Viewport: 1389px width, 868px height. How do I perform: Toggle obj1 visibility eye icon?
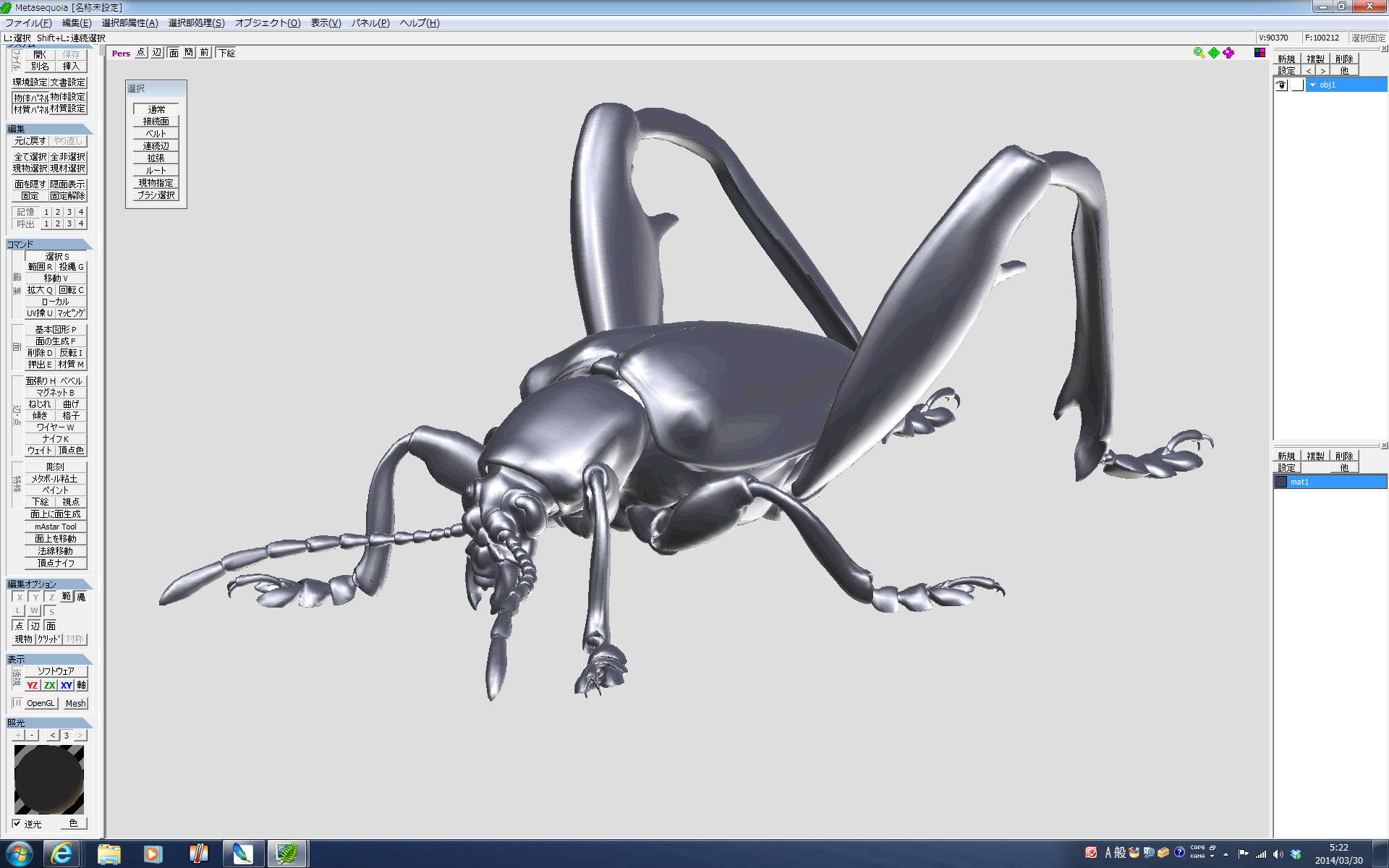click(1281, 85)
